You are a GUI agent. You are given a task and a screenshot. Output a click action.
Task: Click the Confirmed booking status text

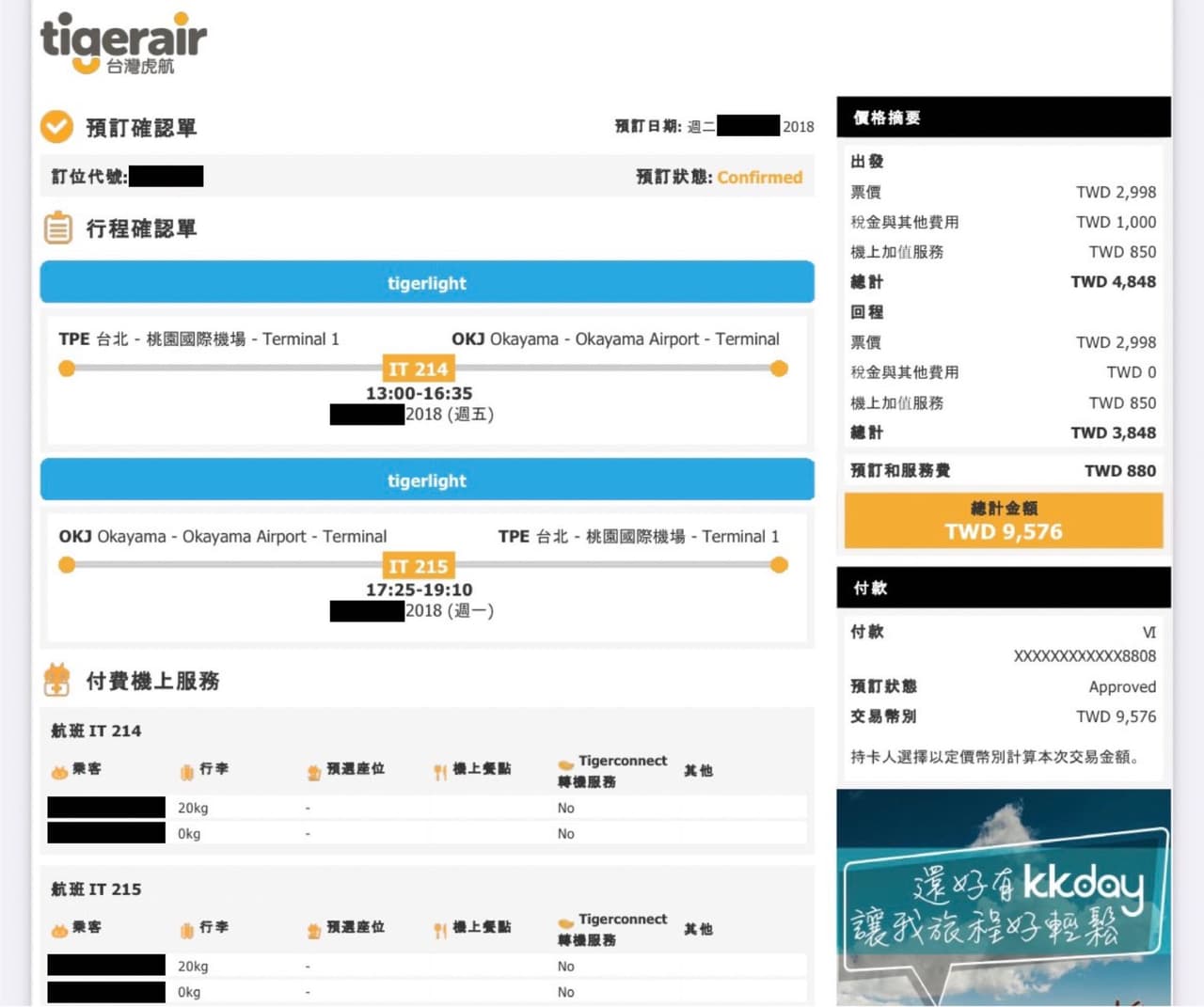760,177
